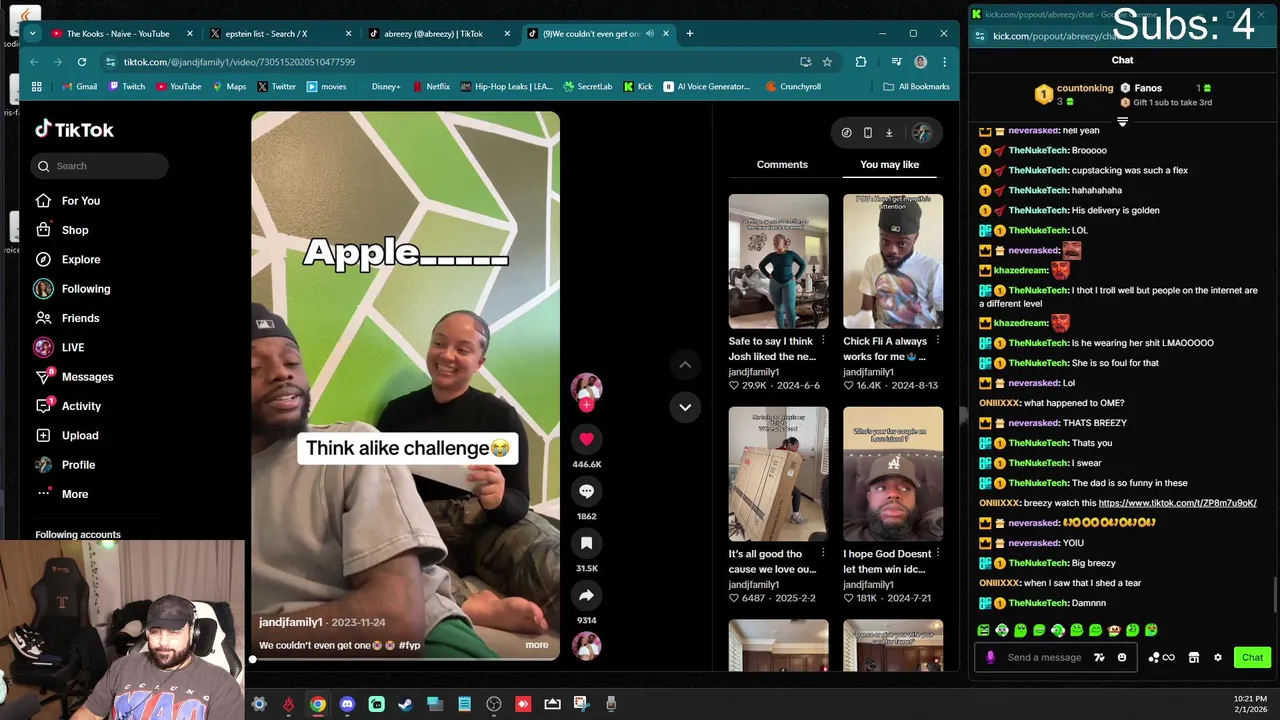Open Steam from the taskbar

(x=405, y=704)
